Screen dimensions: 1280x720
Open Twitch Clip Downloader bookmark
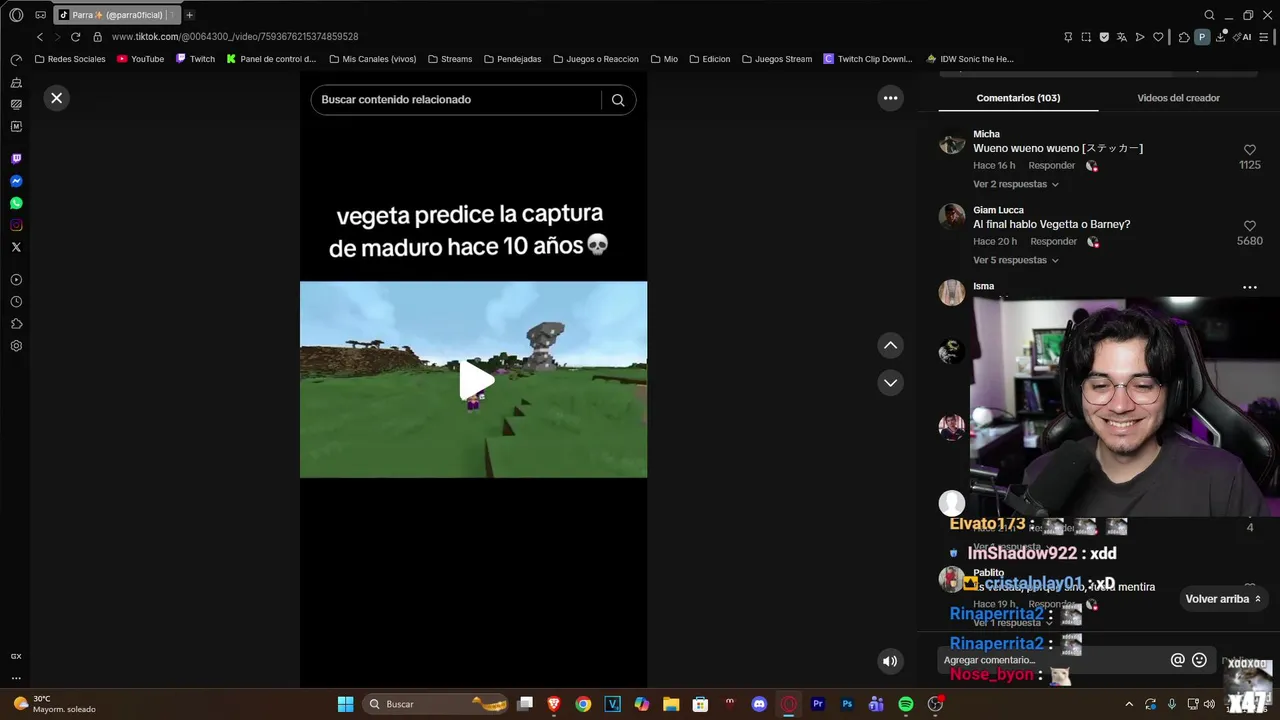click(868, 59)
